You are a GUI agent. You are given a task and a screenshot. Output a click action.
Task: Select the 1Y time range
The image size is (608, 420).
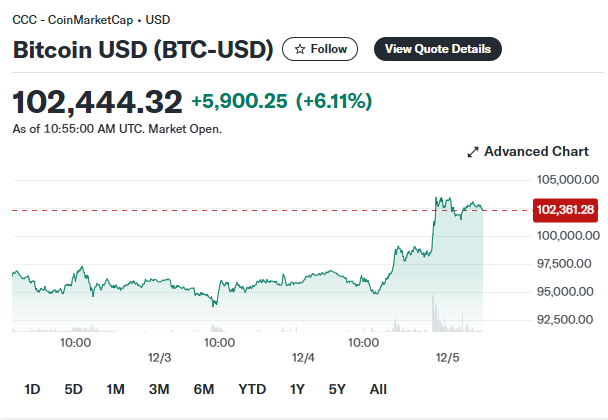297,389
